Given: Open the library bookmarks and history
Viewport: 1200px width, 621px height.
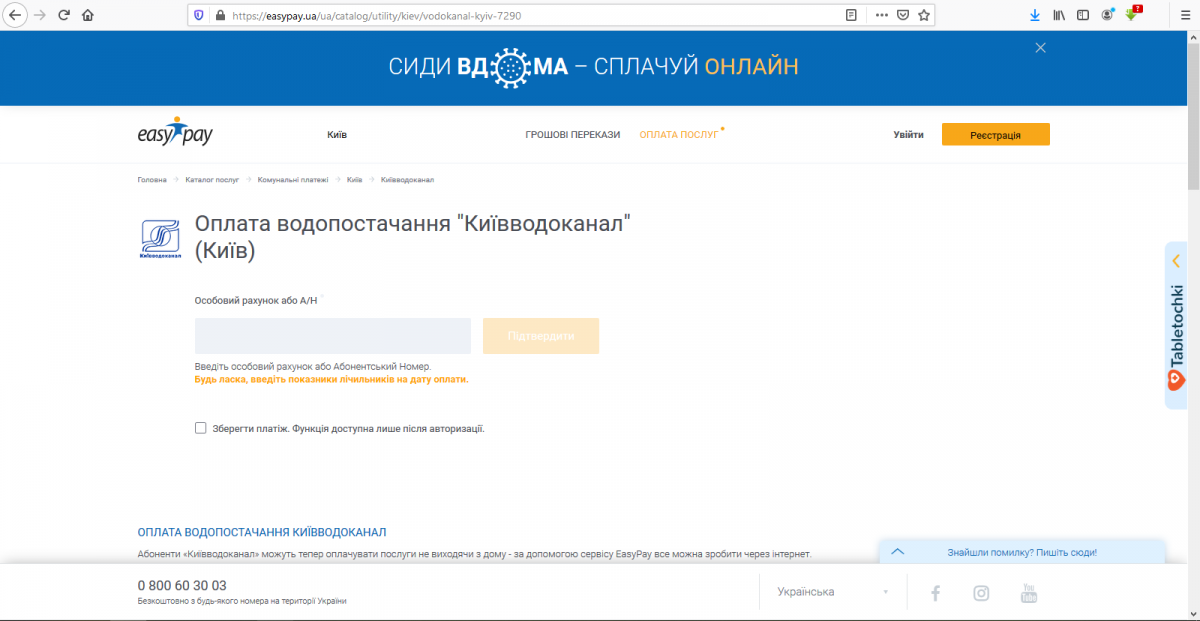Looking at the screenshot, I should pos(1059,15).
